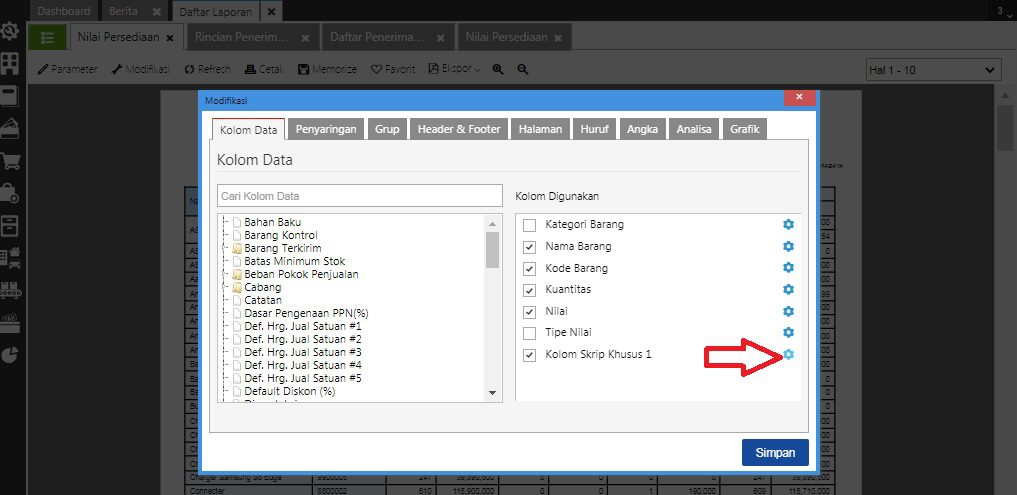Viewport: 1017px width, 495px height.
Task: Uncheck the Nama Barang checkbox
Action: (530, 247)
